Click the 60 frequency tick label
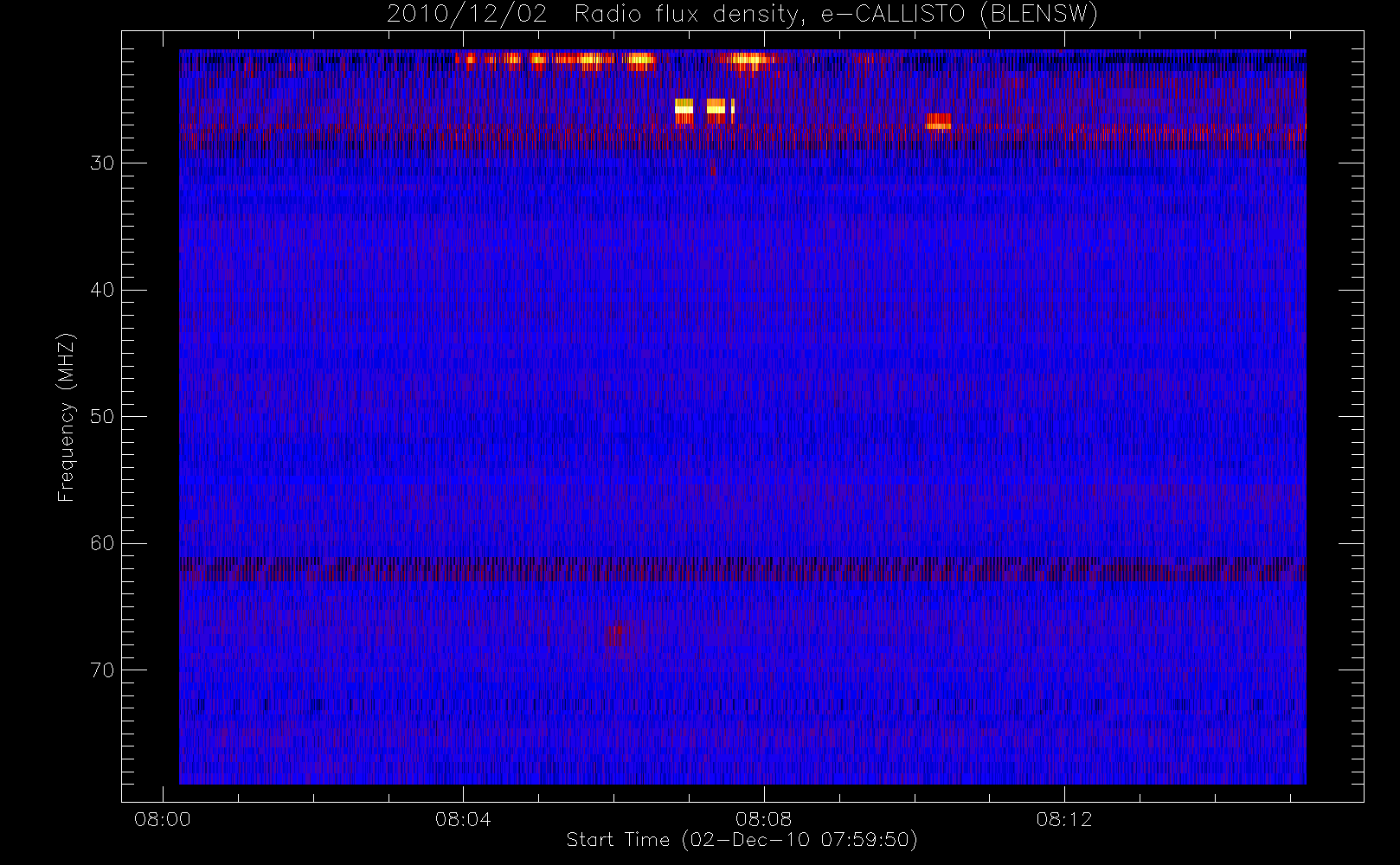The image size is (1400, 865). (102, 543)
